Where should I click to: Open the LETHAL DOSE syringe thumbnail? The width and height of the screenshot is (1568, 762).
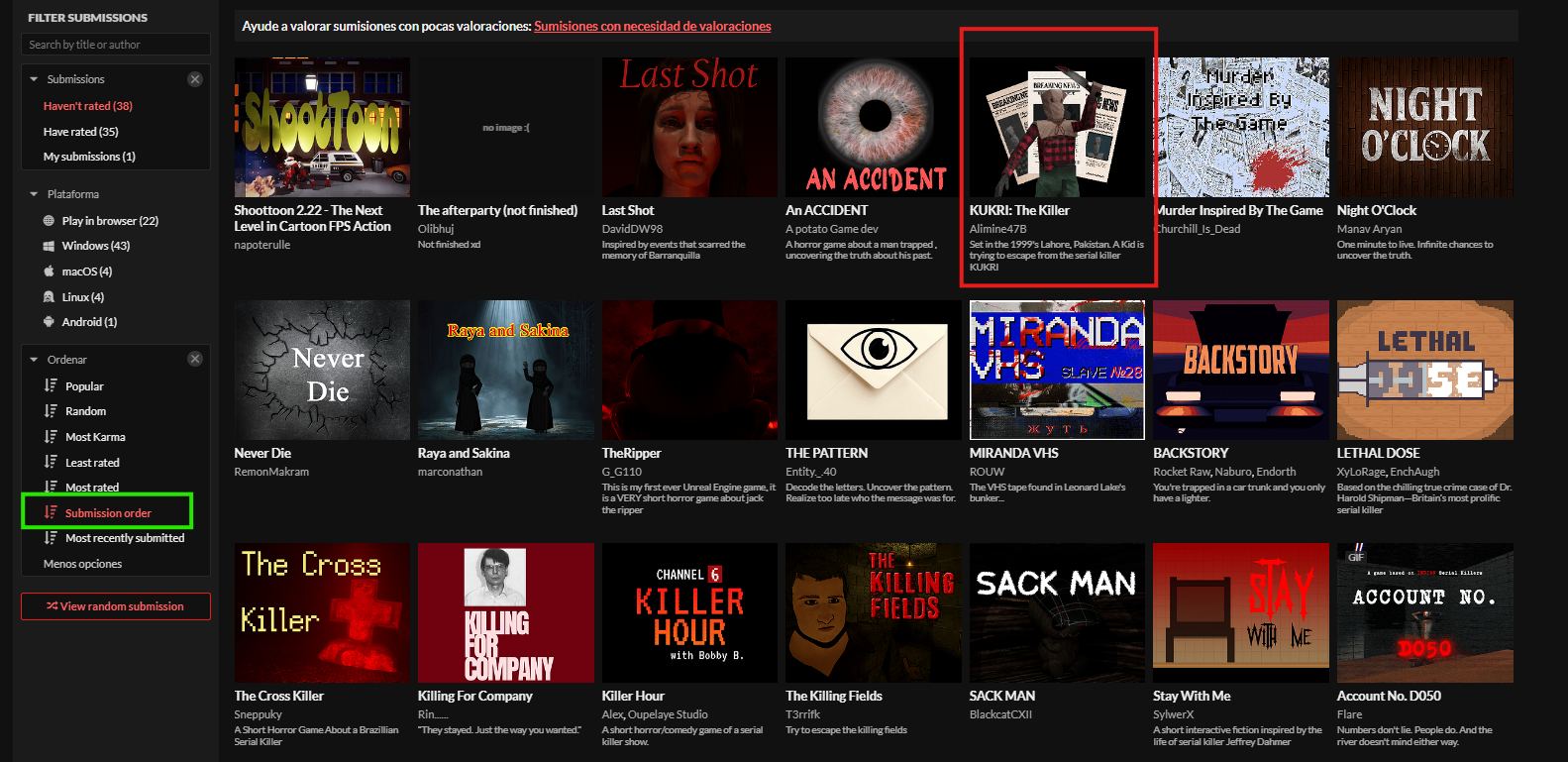[1425, 370]
